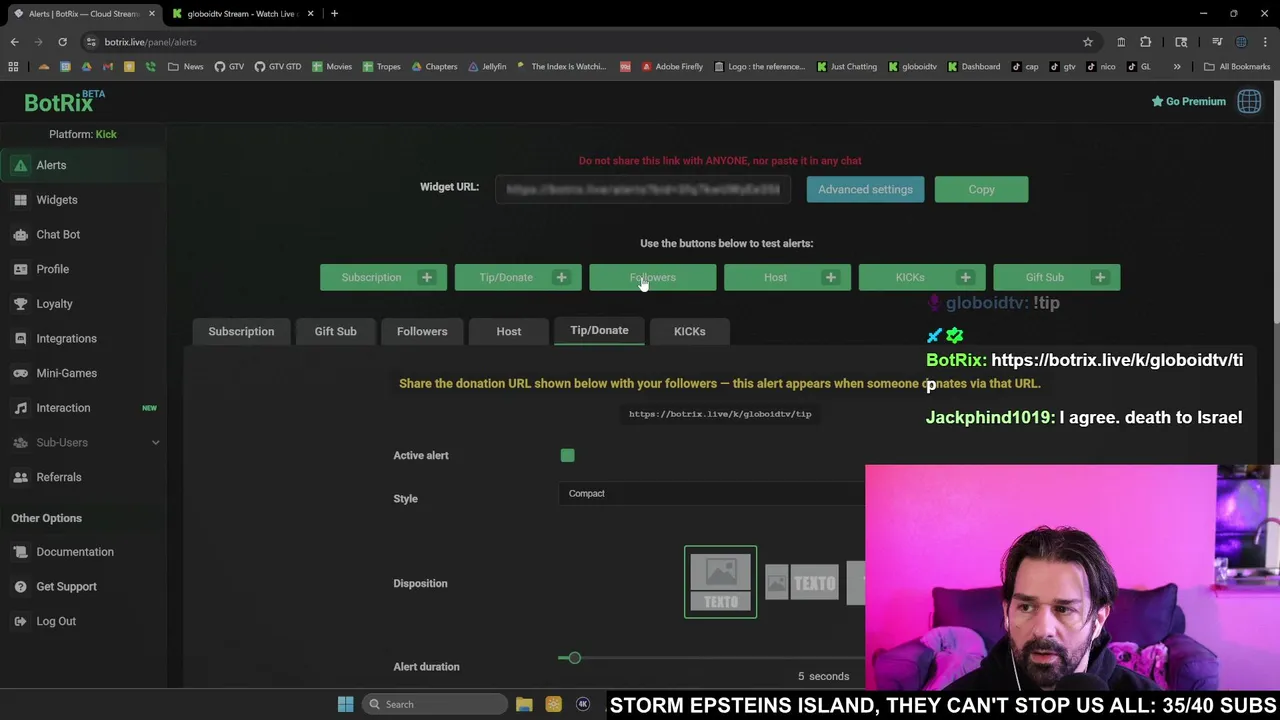Viewport: 1280px width, 720px height.
Task: Open the media controls icon in toolbar
Action: 1217,42
